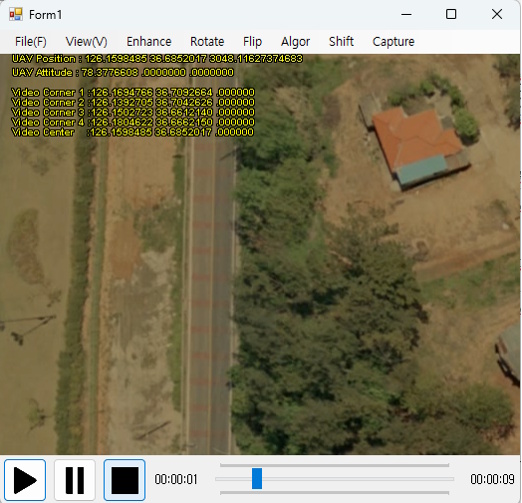Image resolution: width=522 pixels, height=503 pixels.
Task: Start video playback with Play button
Action: pyautogui.click(x=25, y=480)
